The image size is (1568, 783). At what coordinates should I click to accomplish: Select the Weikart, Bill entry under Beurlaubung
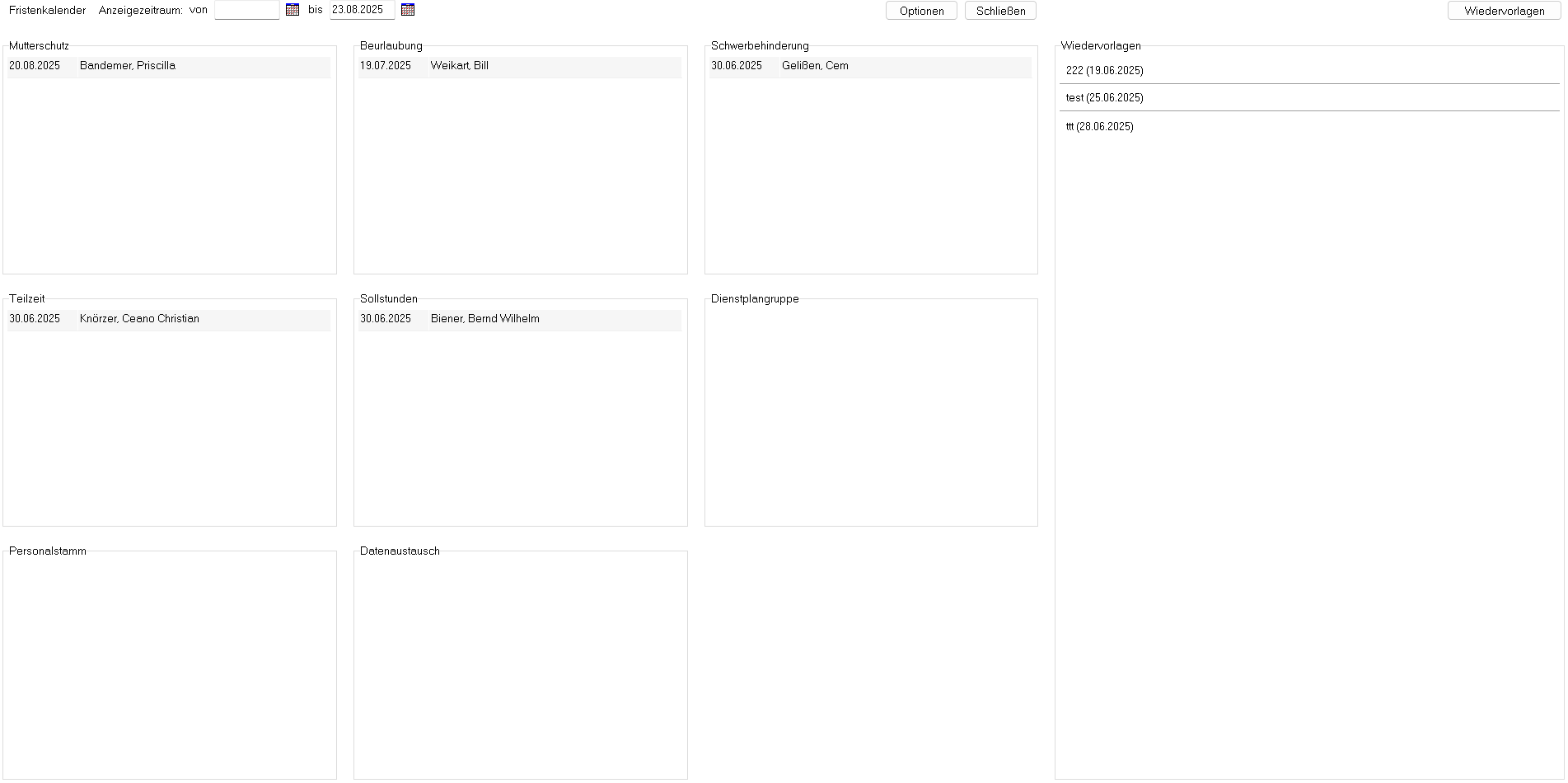(459, 66)
